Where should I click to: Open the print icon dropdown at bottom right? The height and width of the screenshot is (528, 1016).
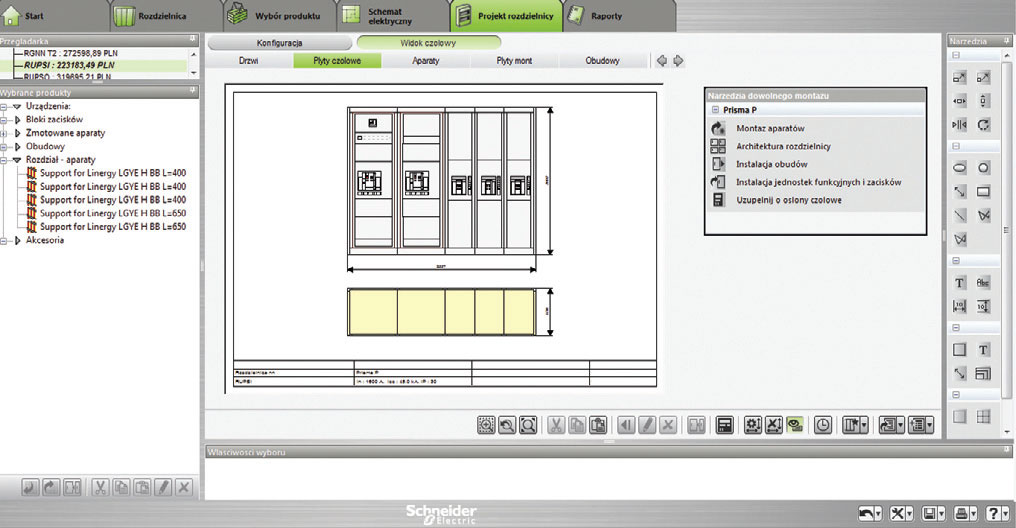point(973,514)
